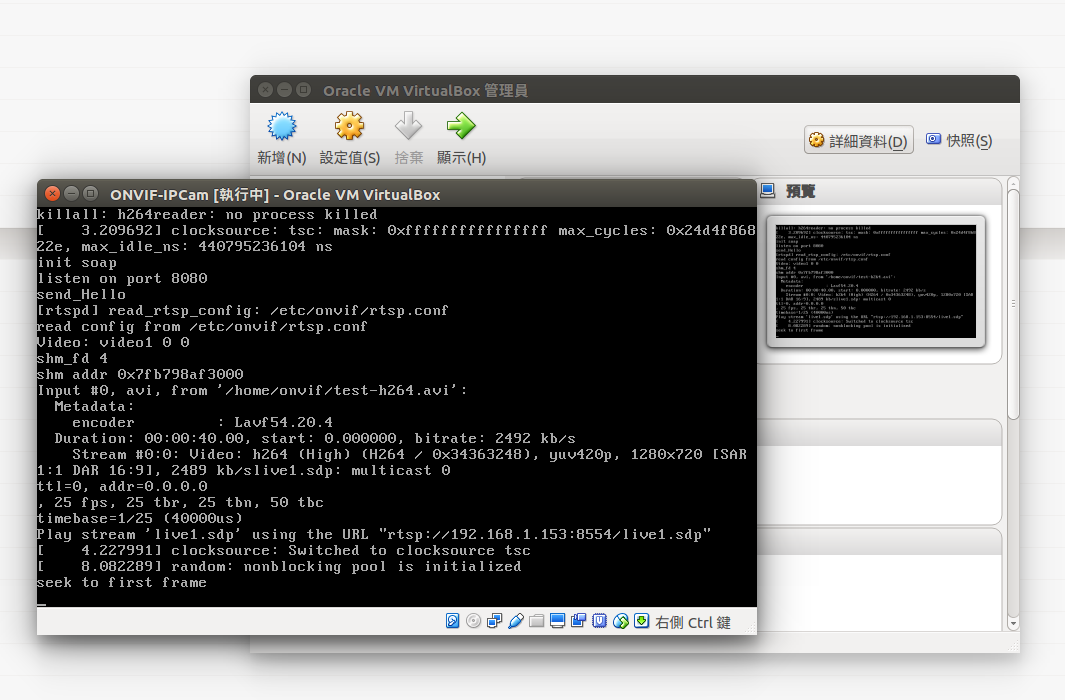Click the green 顯示(H) show arrow

[461, 126]
